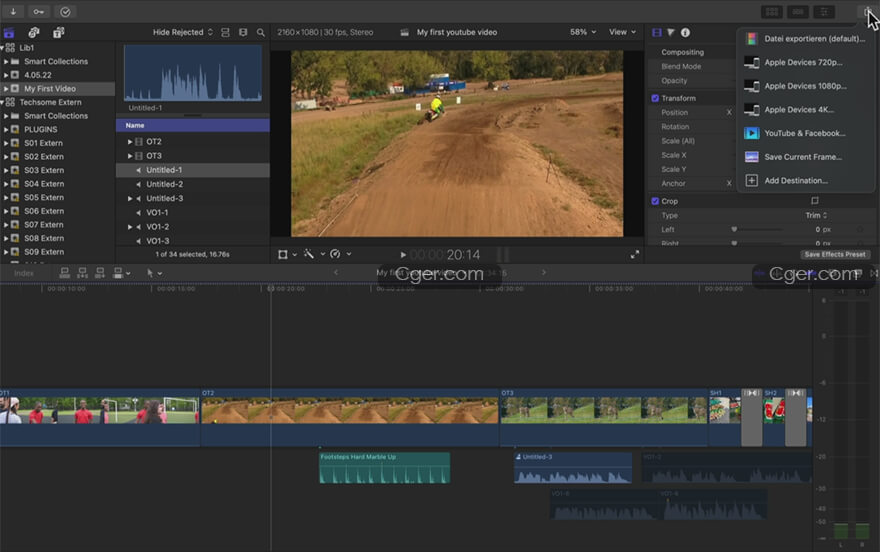Viewport: 880px width, 552px height.
Task: Select the Footsteps Hard Marble Up clip
Action: click(384, 469)
